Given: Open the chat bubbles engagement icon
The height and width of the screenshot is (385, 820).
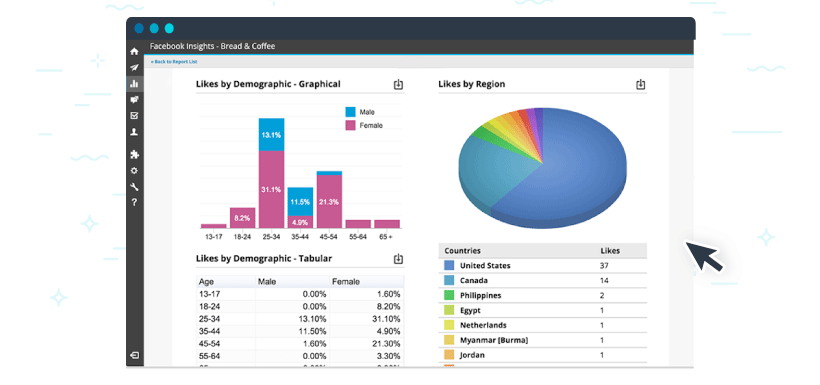Looking at the screenshot, I should point(134,99).
